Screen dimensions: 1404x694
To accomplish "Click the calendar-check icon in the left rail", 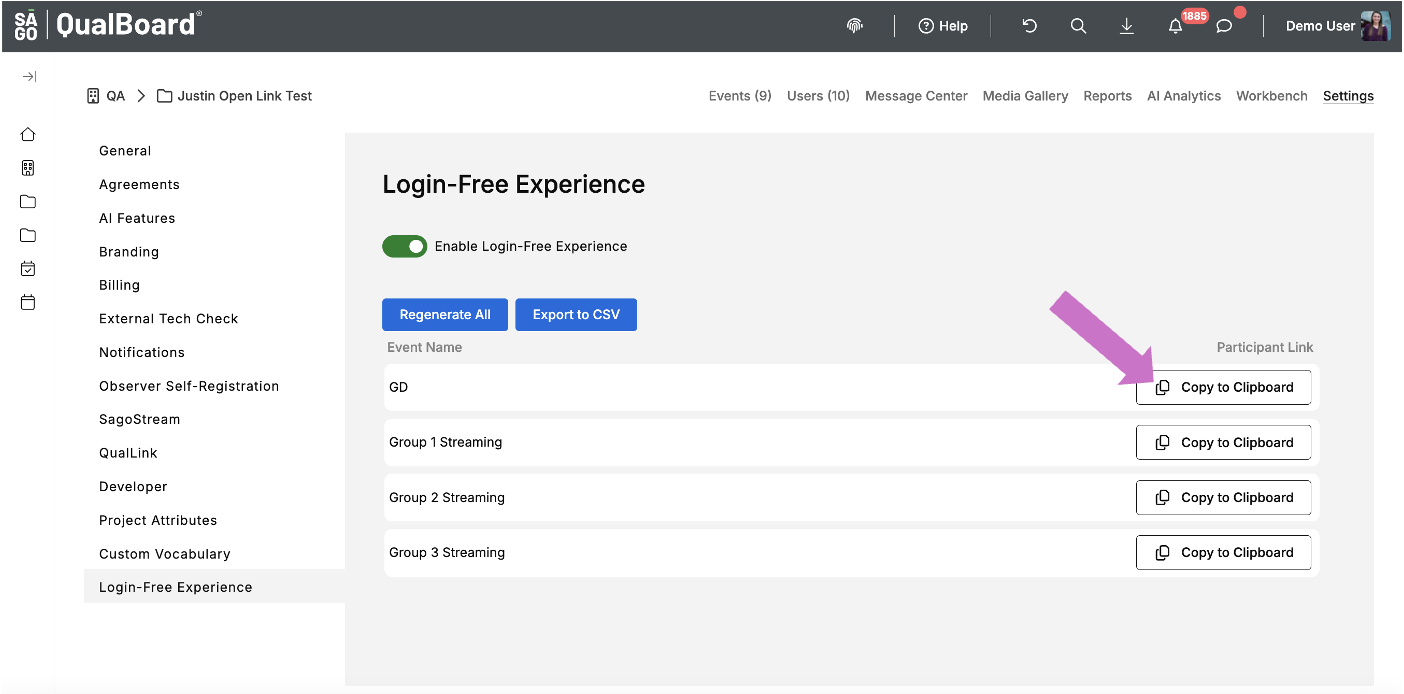I will pyautogui.click(x=28, y=269).
